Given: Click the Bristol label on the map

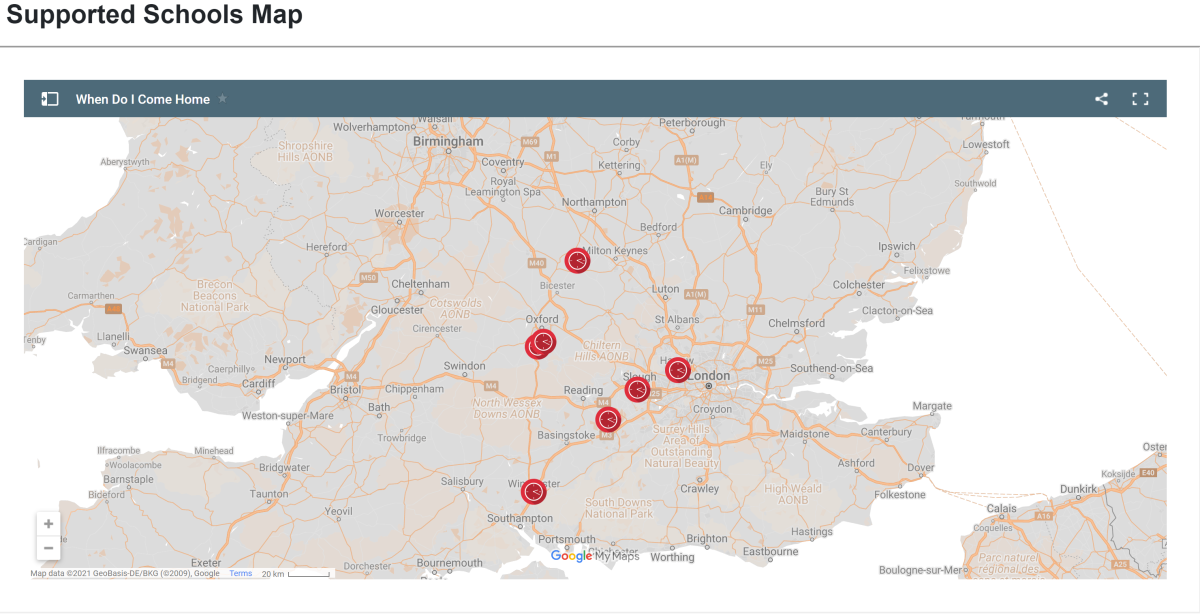Looking at the screenshot, I should point(345,389).
